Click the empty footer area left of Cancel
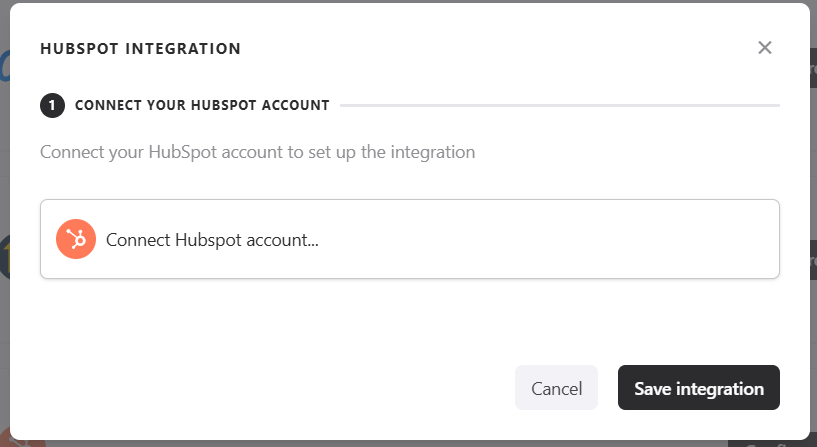Image resolution: width=817 pixels, height=447 pixels. pyautogui.click(x=270, y=388)
